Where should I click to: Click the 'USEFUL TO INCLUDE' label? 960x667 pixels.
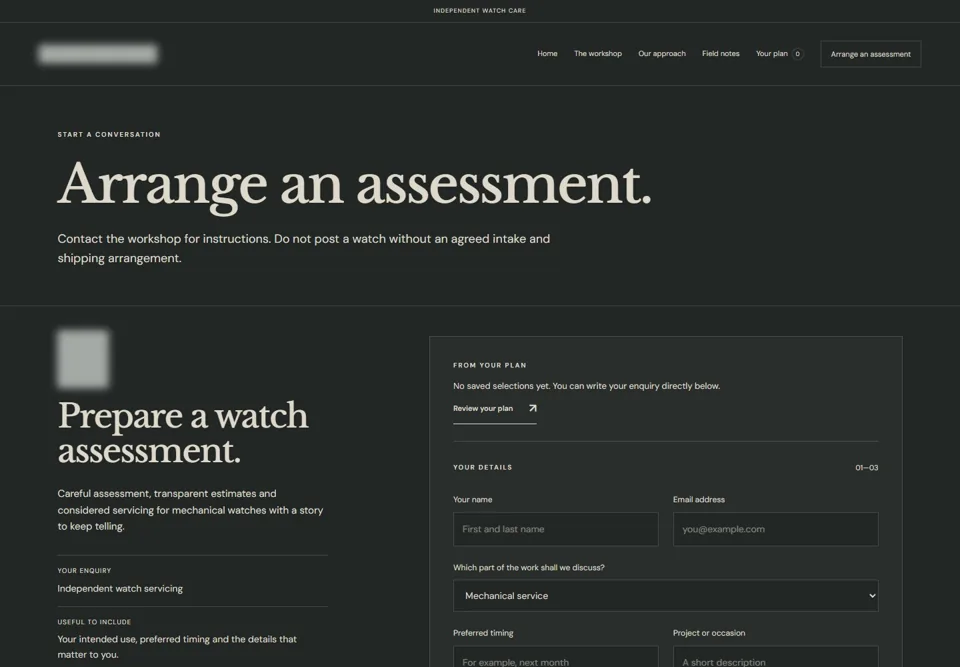click(x=94, y=622)
